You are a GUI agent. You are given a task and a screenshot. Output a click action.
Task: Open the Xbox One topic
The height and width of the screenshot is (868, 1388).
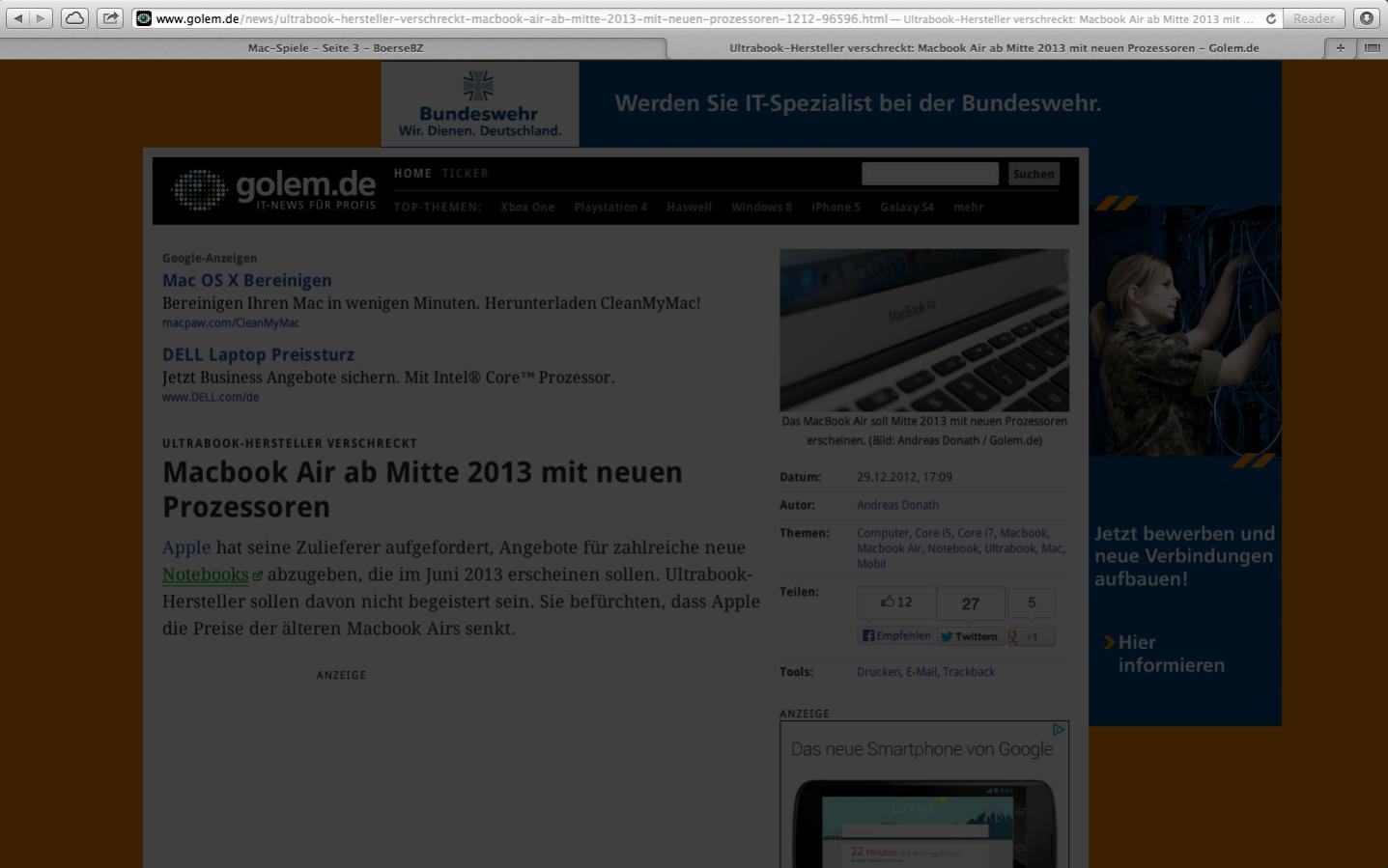[x=527, y=208]
